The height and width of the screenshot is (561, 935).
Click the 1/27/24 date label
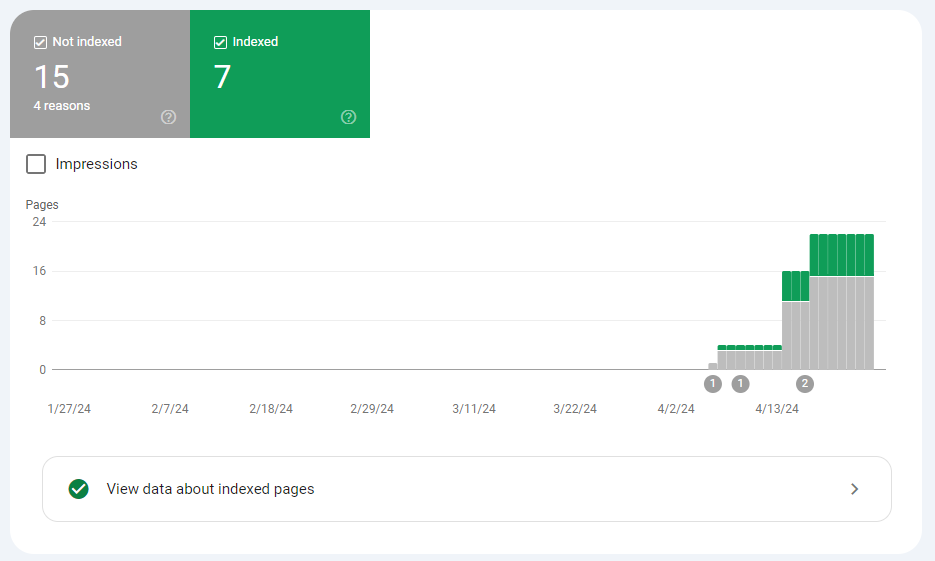pyautogui.click(x=69, y=409)
